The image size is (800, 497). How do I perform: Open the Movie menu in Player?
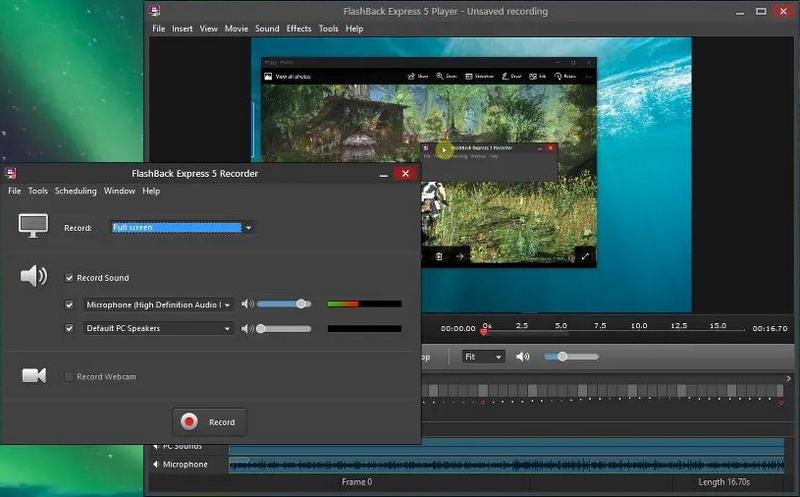(x=236, y=29)
